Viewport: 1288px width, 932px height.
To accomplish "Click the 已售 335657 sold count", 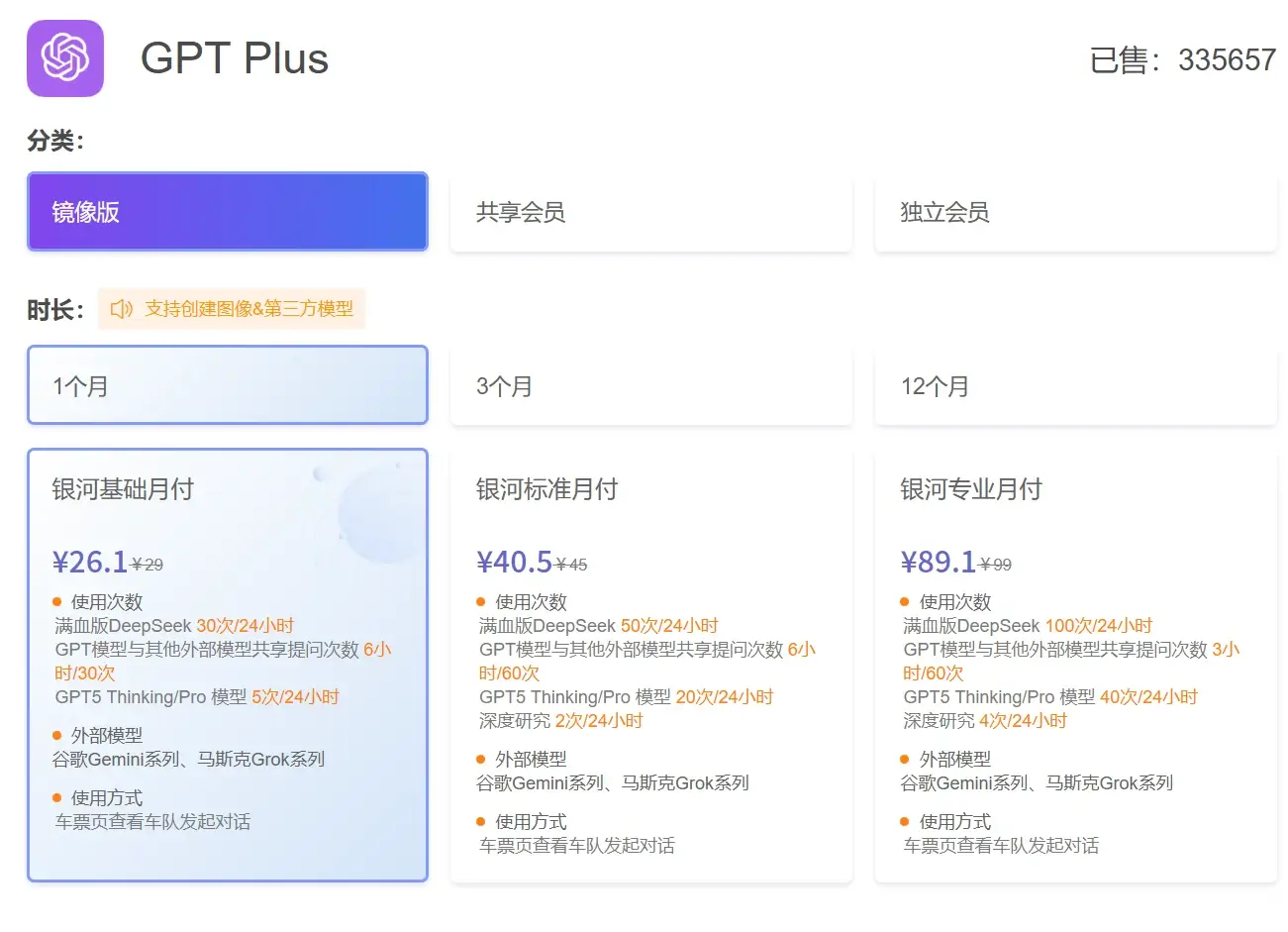I will pos(1182,60).
